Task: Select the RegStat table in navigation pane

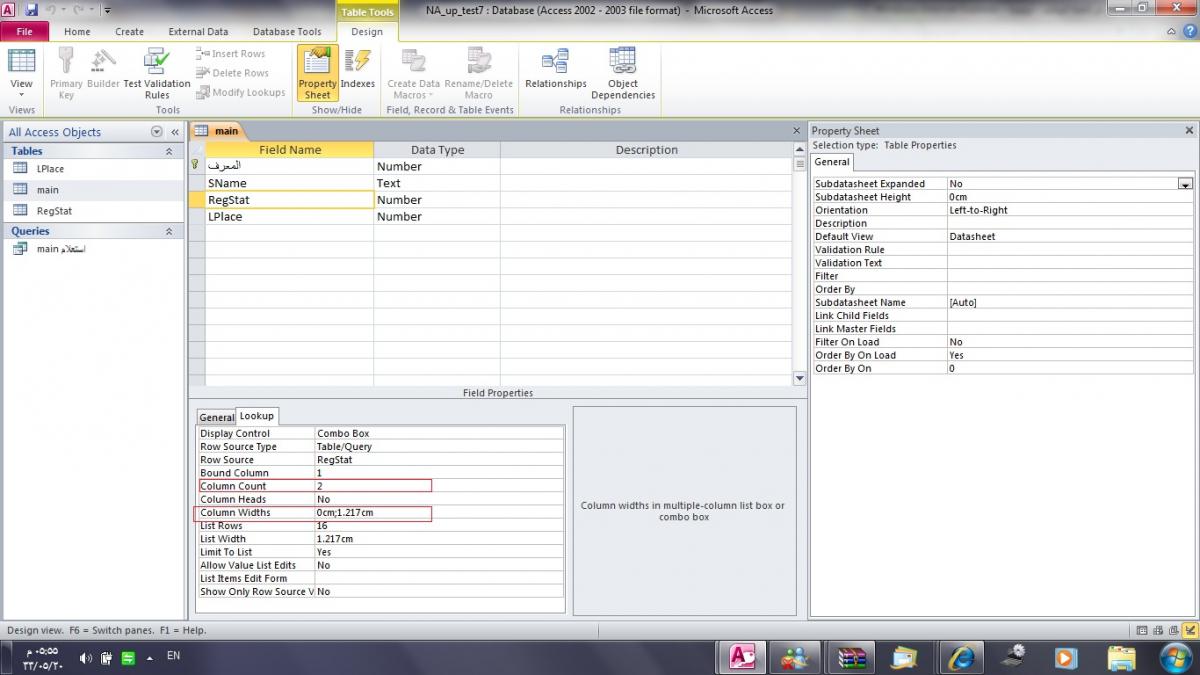Action: coord(54,211)
